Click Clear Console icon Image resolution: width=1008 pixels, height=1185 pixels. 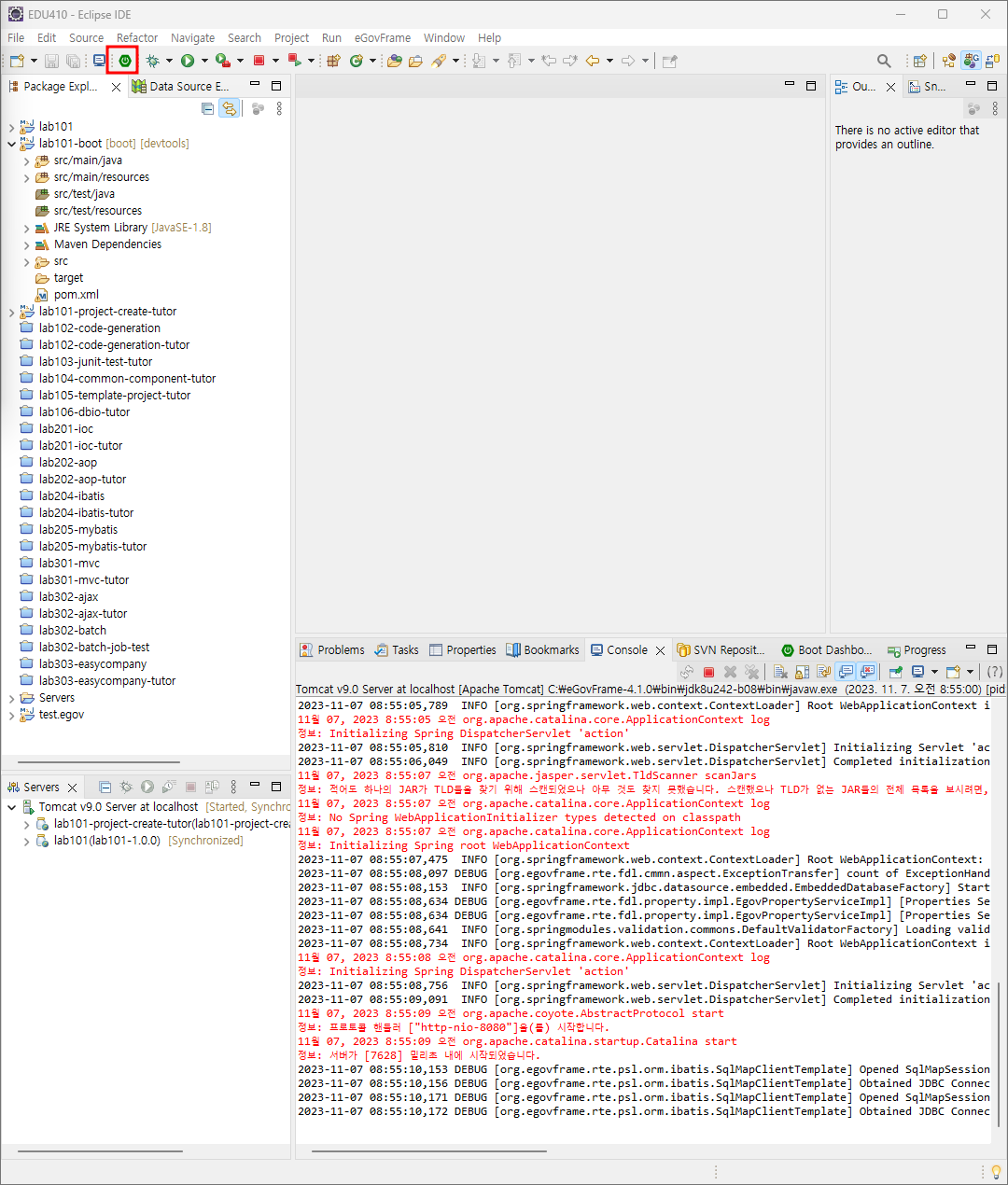pos(780,672)
